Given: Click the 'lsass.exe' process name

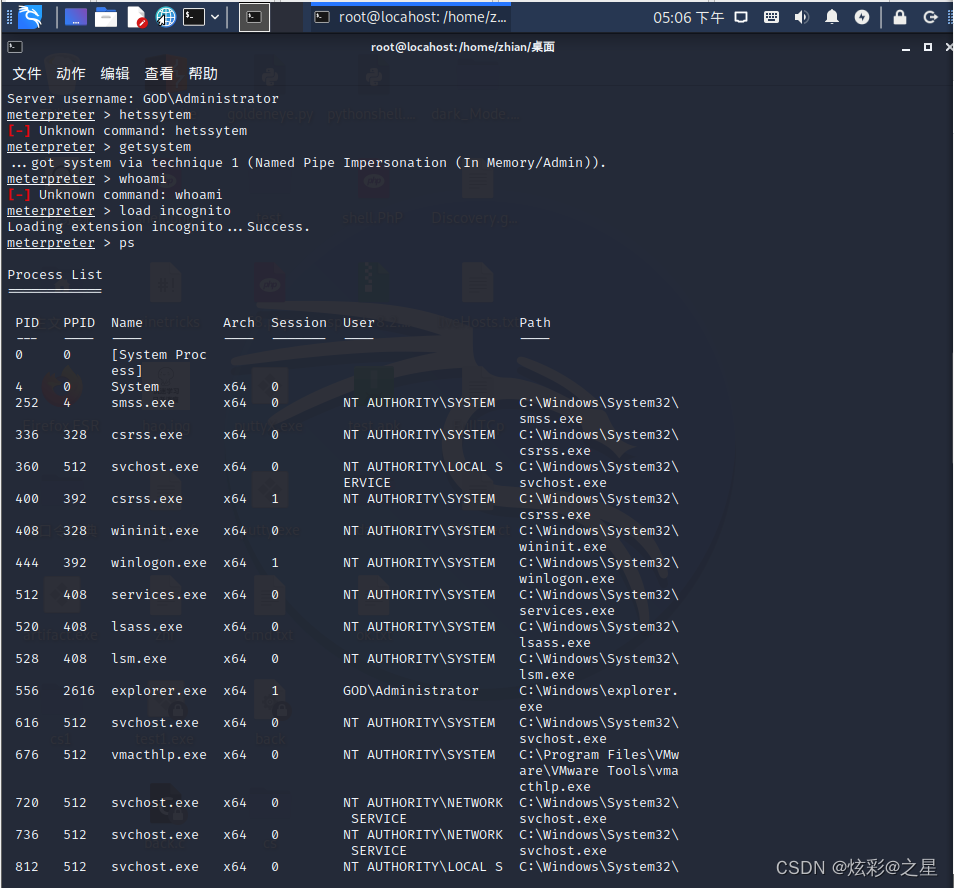Looking at the screenshot, I should pos(147,626).
